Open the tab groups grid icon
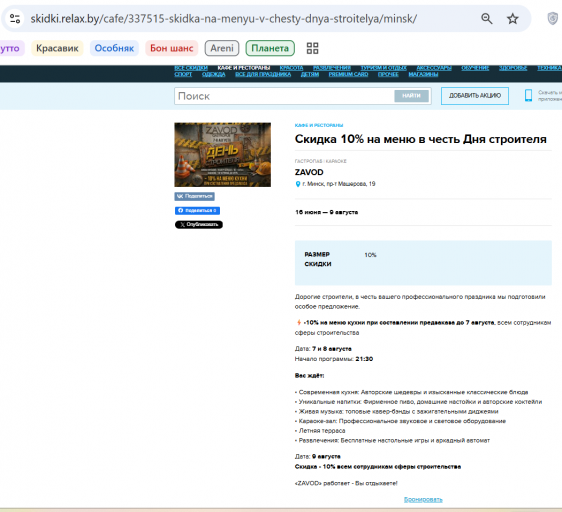562x512 pixels. [x=312, y=48]
